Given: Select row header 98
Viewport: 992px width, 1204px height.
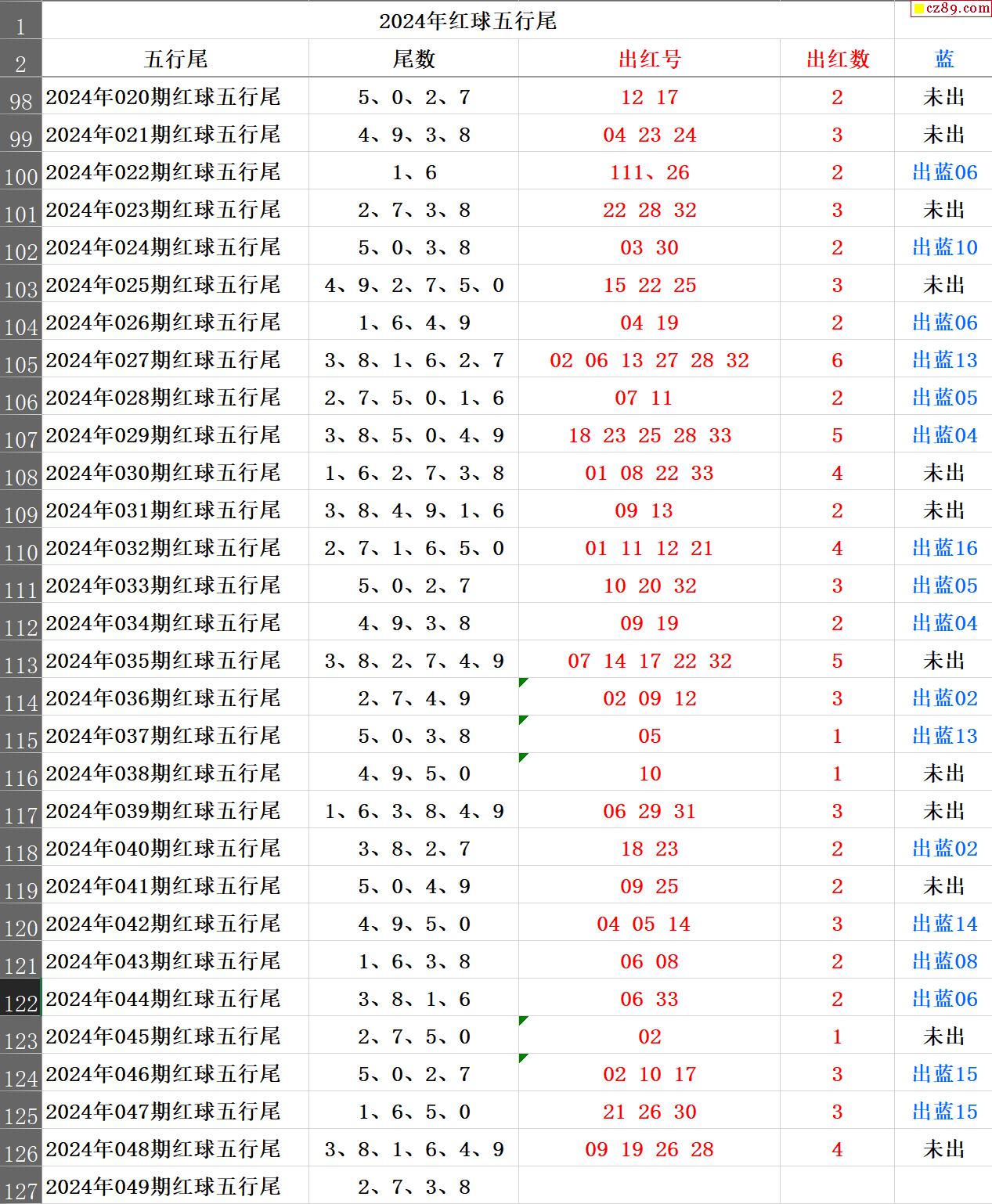Looking at the screenshot, I should (x=20, y=97).
